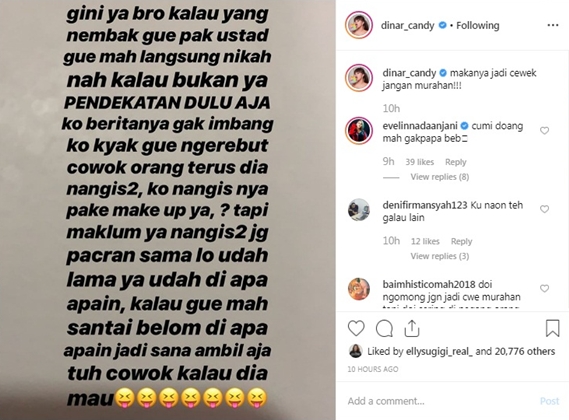Image resolution: width=569 pixels, height=420 pixels.
Task: Save the post using the bookmark icon
Action: click(x=552, y=328)
